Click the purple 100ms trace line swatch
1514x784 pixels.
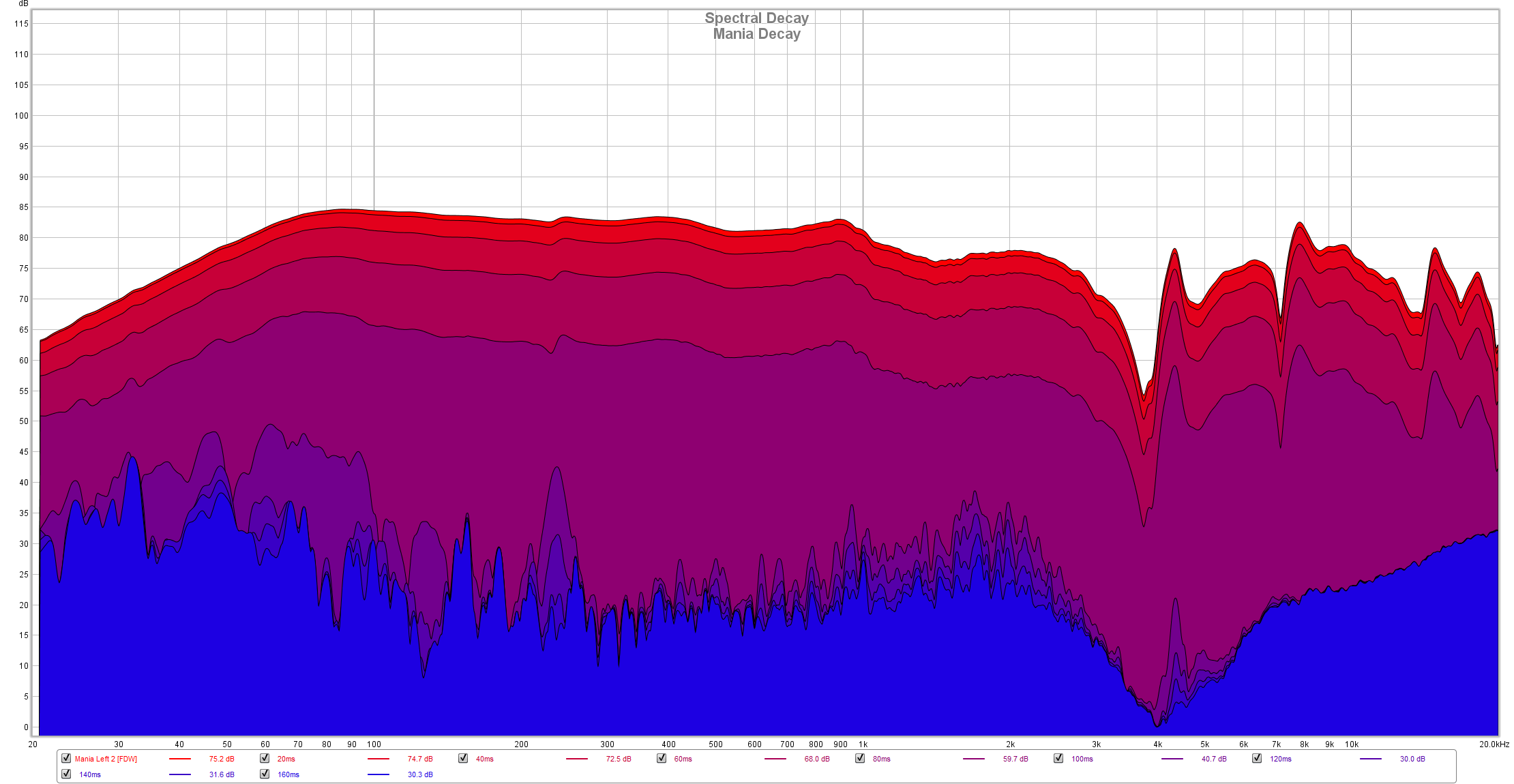click(1172, 759)
